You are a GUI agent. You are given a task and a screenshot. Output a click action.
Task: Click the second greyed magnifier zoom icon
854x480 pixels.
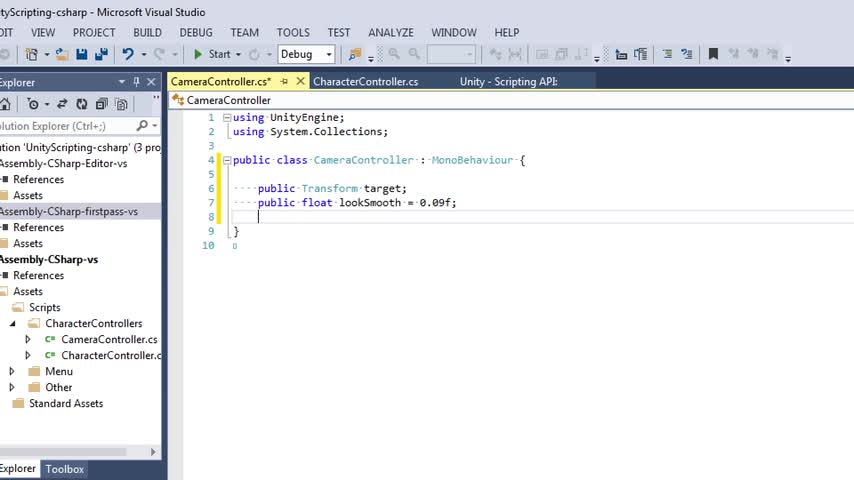414,53
